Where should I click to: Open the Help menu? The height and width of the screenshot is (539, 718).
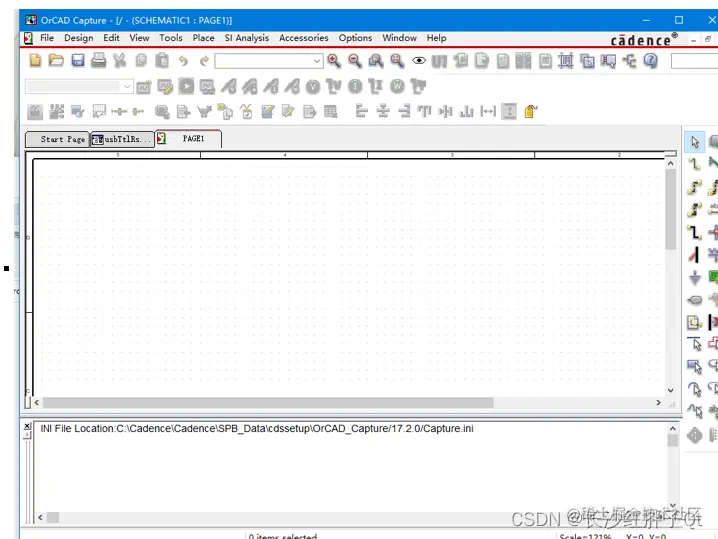coord(436,38)
